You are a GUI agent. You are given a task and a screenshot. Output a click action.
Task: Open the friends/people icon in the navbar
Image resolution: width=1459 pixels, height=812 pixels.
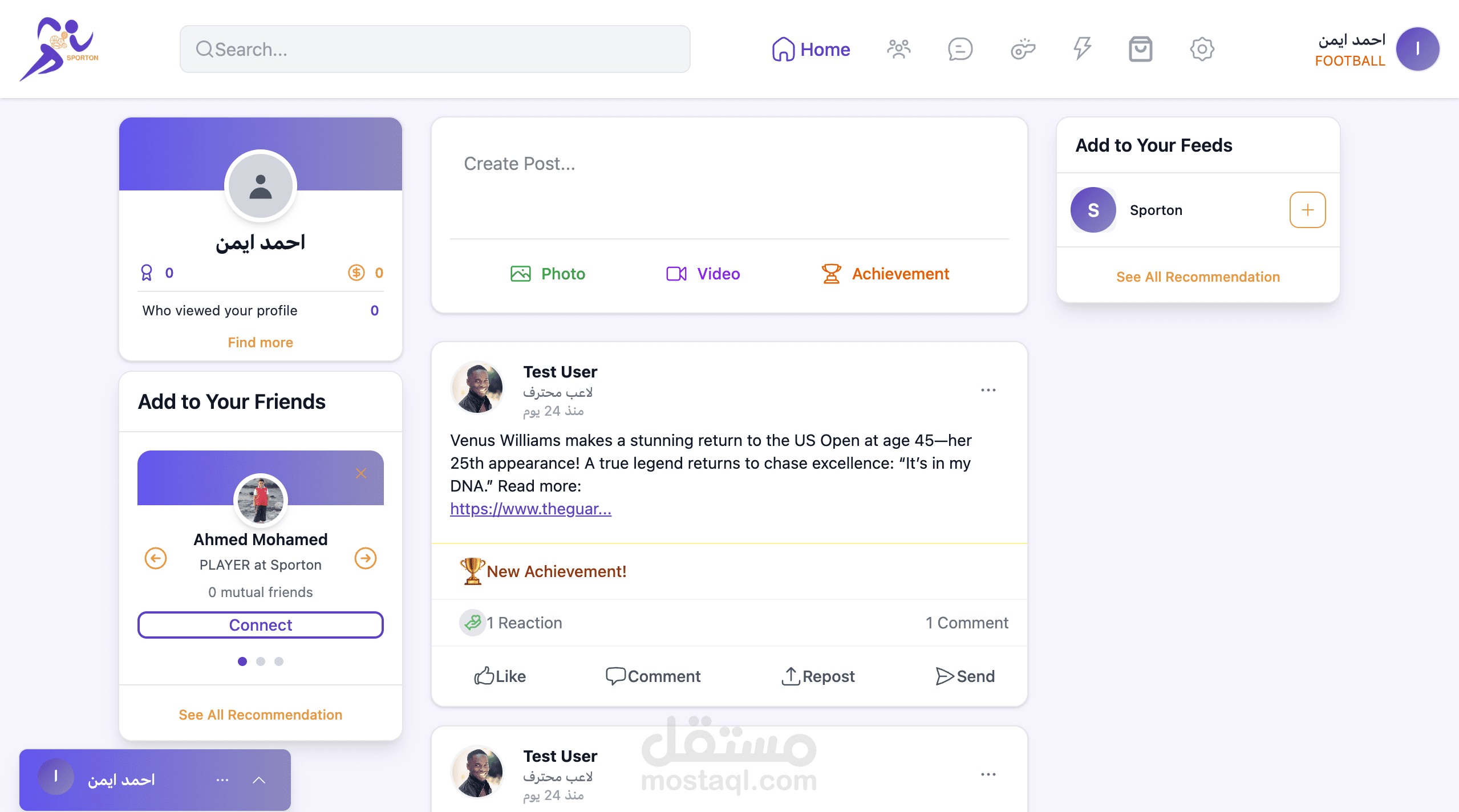[x=898, y=49]
